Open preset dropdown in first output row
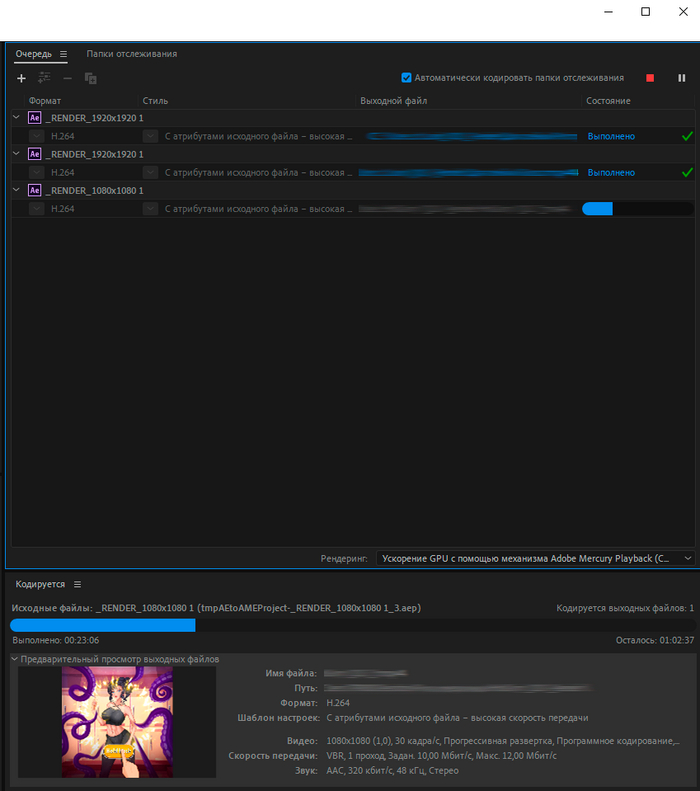This screenshot has height=791, width=700. [x=150, y=136]
